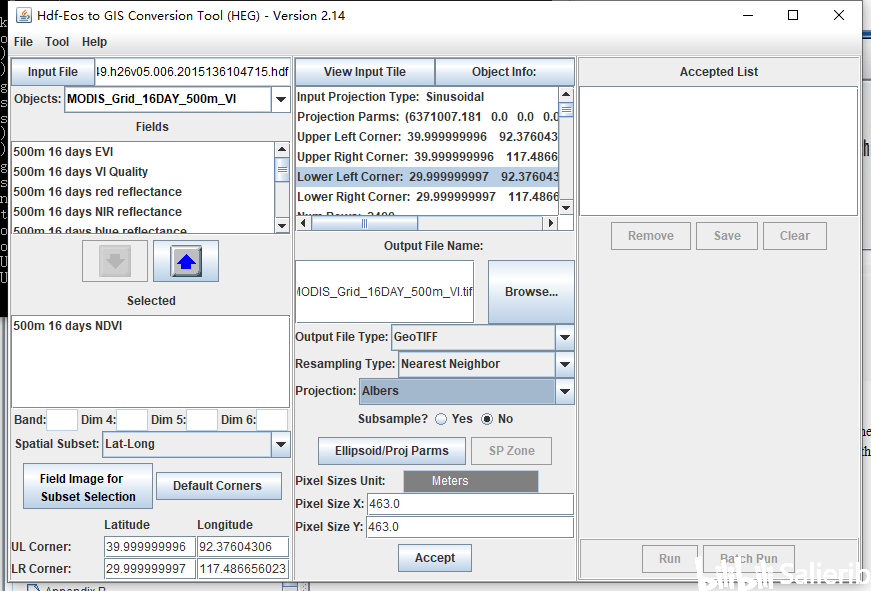
Task: Select the Yes radio for Subsample
Action: point(441,419)
